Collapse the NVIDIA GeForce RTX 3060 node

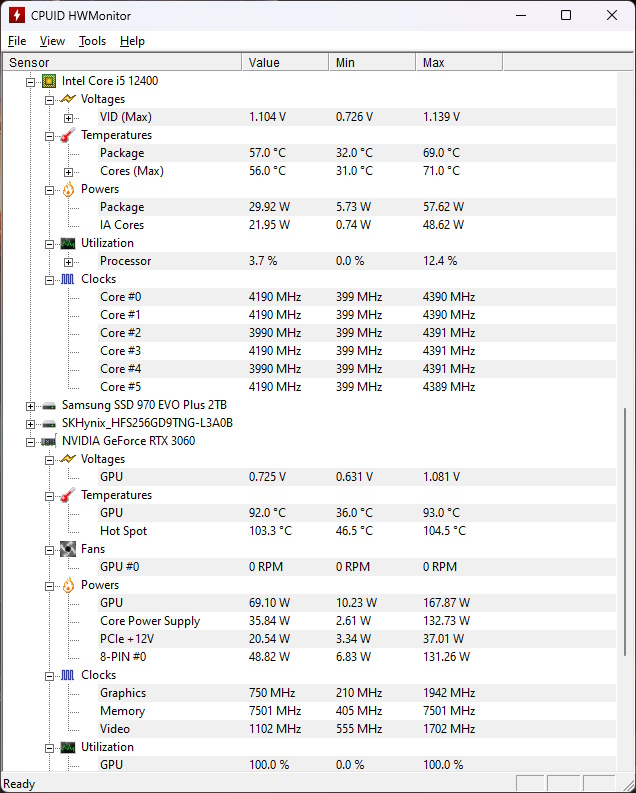pos(30,443)
